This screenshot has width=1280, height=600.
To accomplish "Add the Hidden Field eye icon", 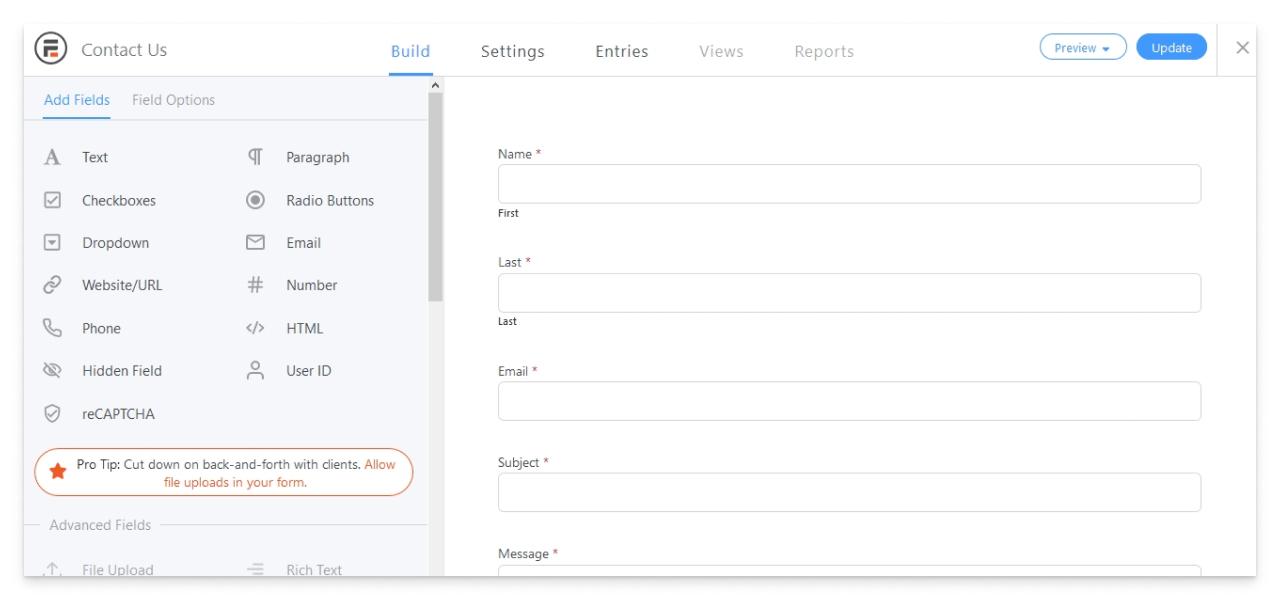I will click(x=53, y=371).
